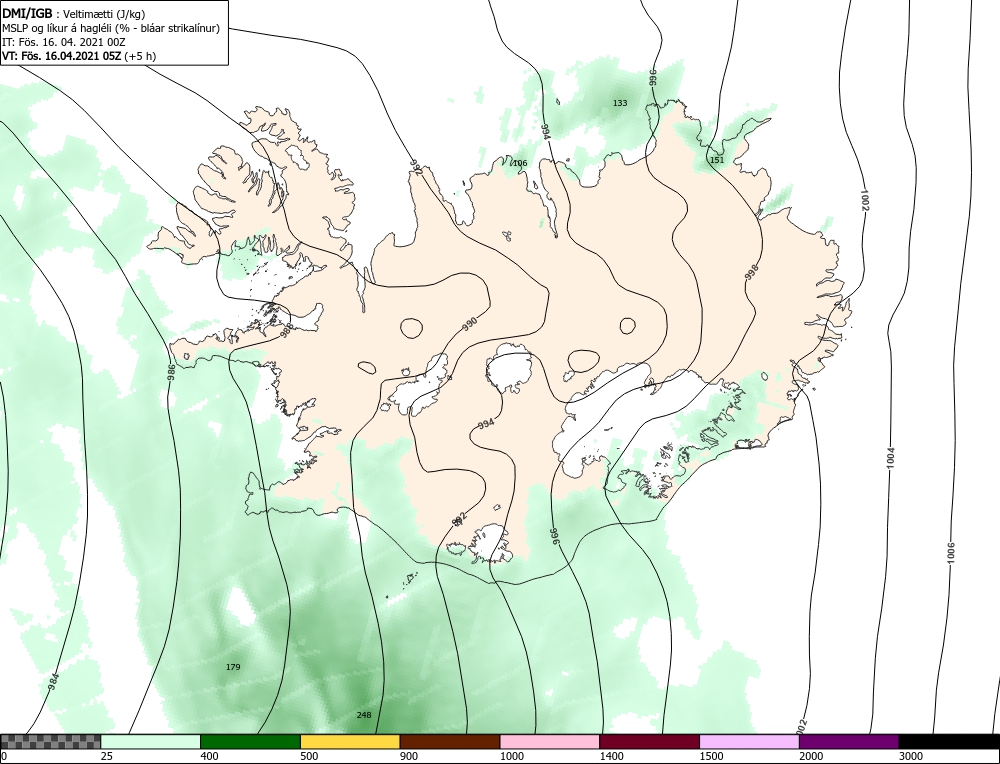Click the CAPE value '106' on the north coast
The image size is (1000, 764).
pyautogui.click(x=520, y=163)
